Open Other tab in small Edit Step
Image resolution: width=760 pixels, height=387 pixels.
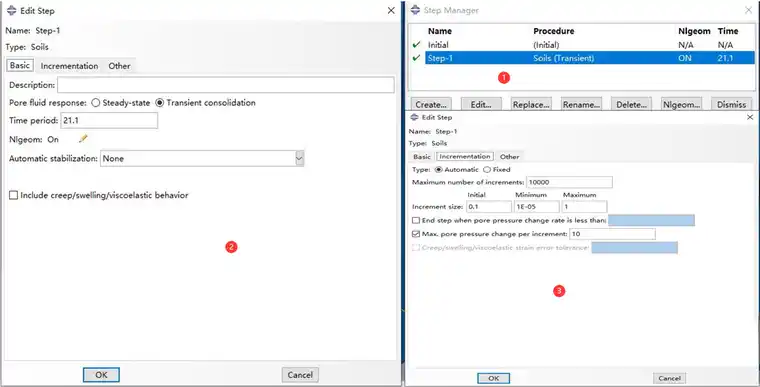pos(509,157)
